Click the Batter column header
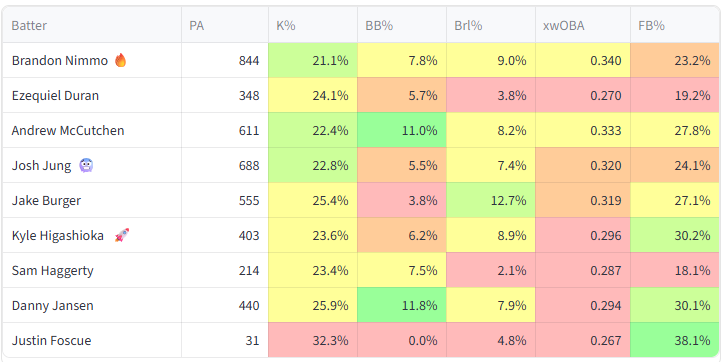 tap(92, 25)
